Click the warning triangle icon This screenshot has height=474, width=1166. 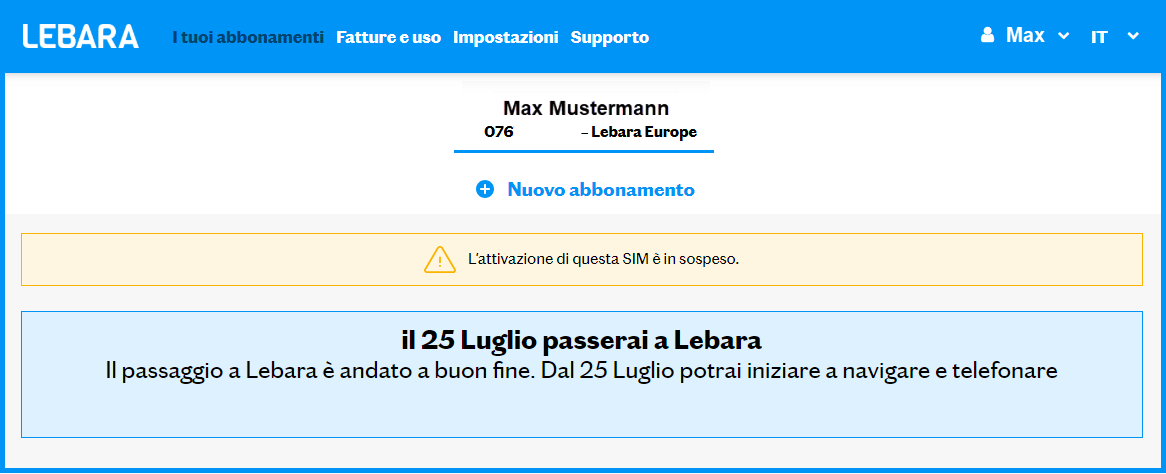pos(440,259)
